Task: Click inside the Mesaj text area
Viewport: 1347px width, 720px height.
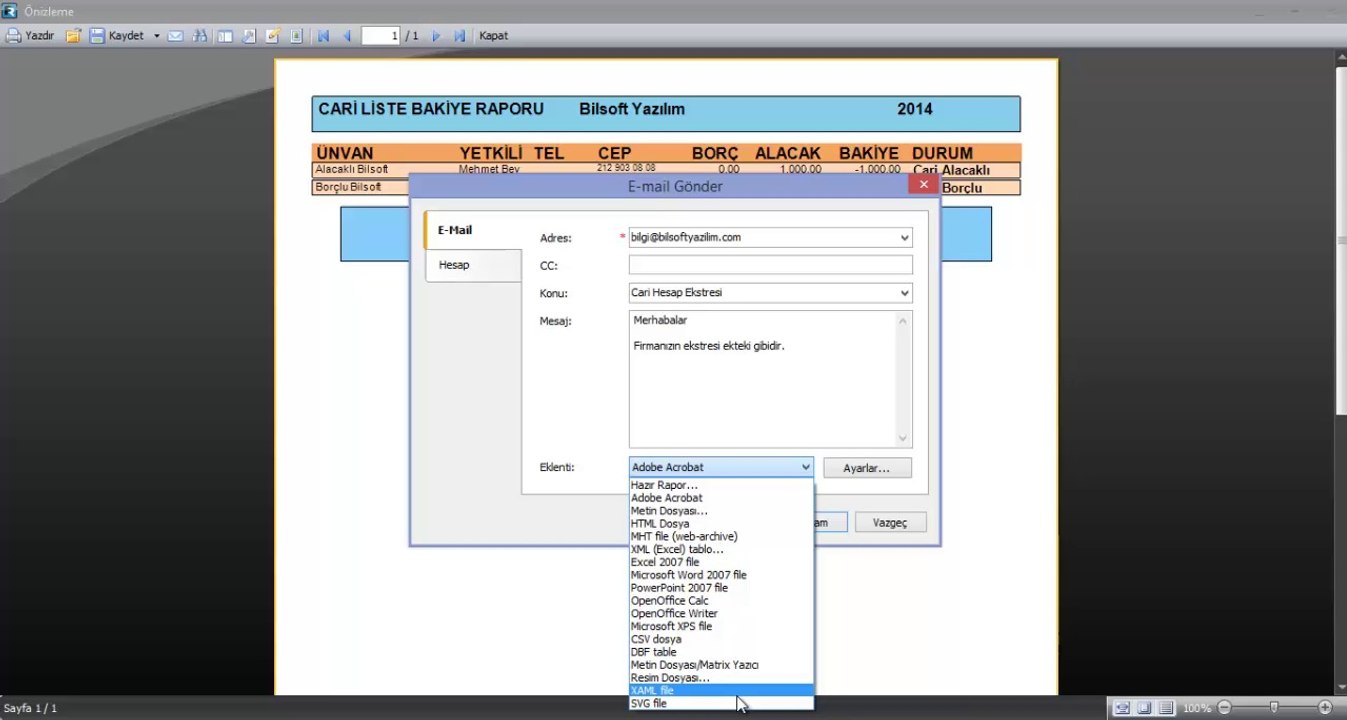Action: pyautogui.click(x=762, y=379)
